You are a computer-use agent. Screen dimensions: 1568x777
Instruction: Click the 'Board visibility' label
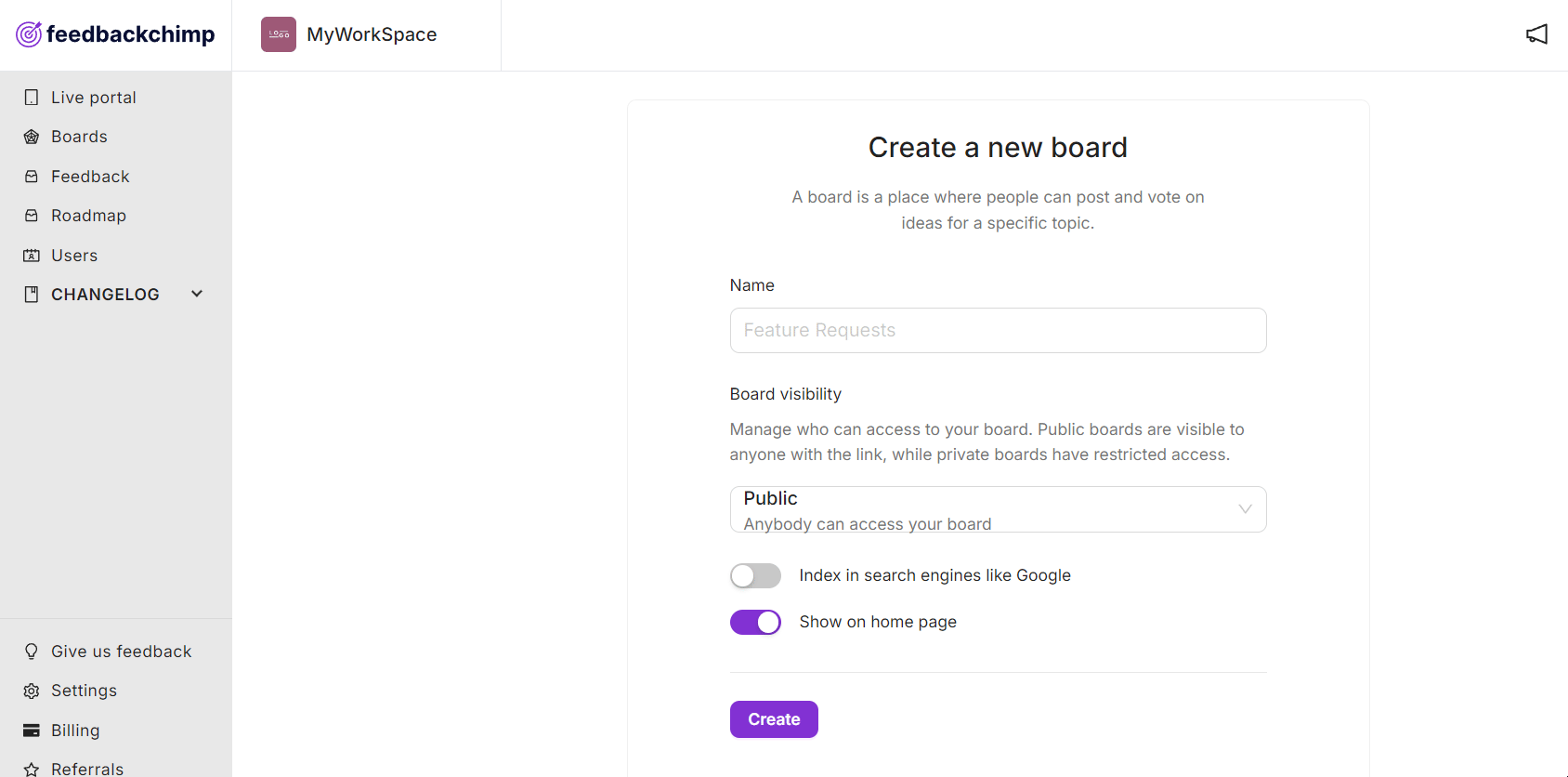[x=786, y=394]
